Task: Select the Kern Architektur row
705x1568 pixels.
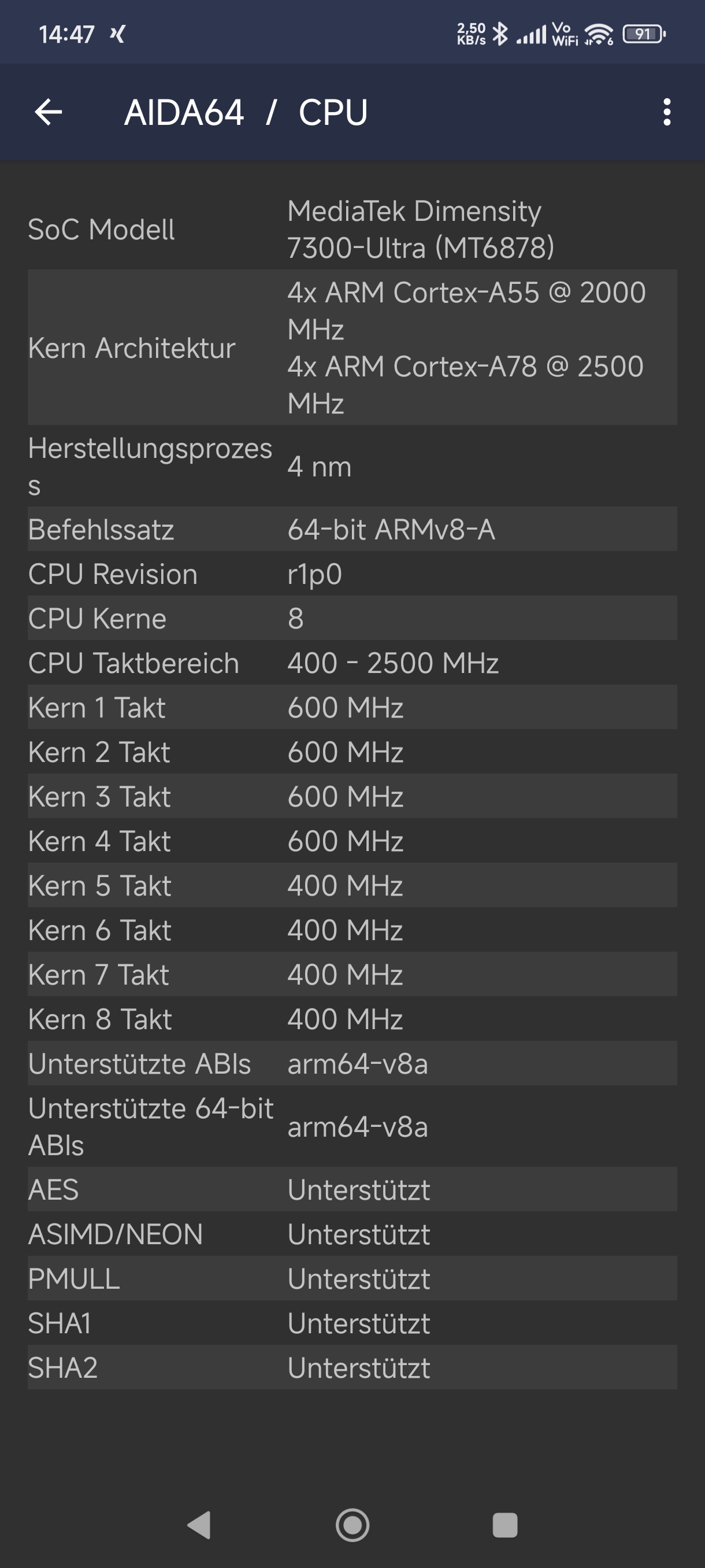Action: [352, 347]
